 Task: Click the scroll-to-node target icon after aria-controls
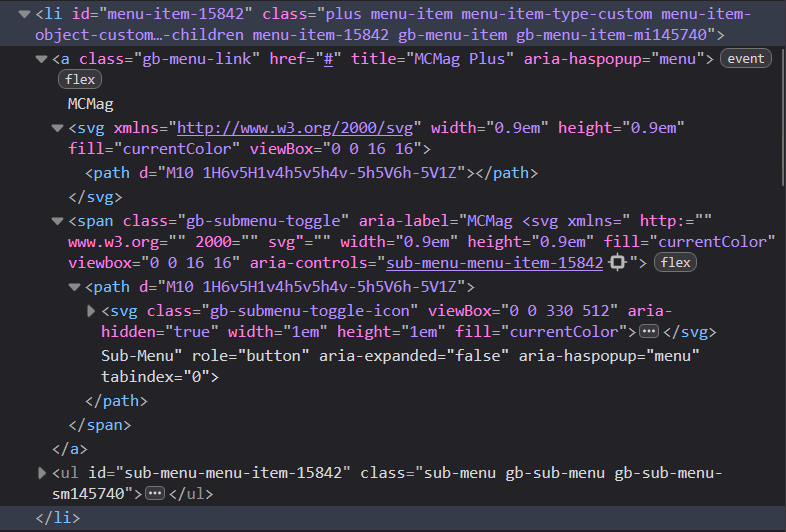[617, 262]
